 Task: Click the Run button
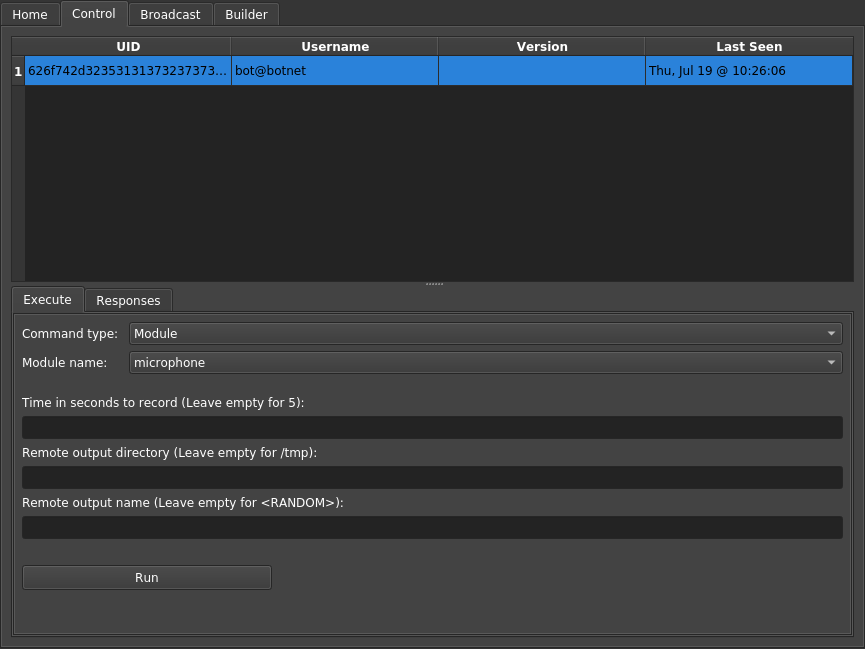tap(147, 577)
